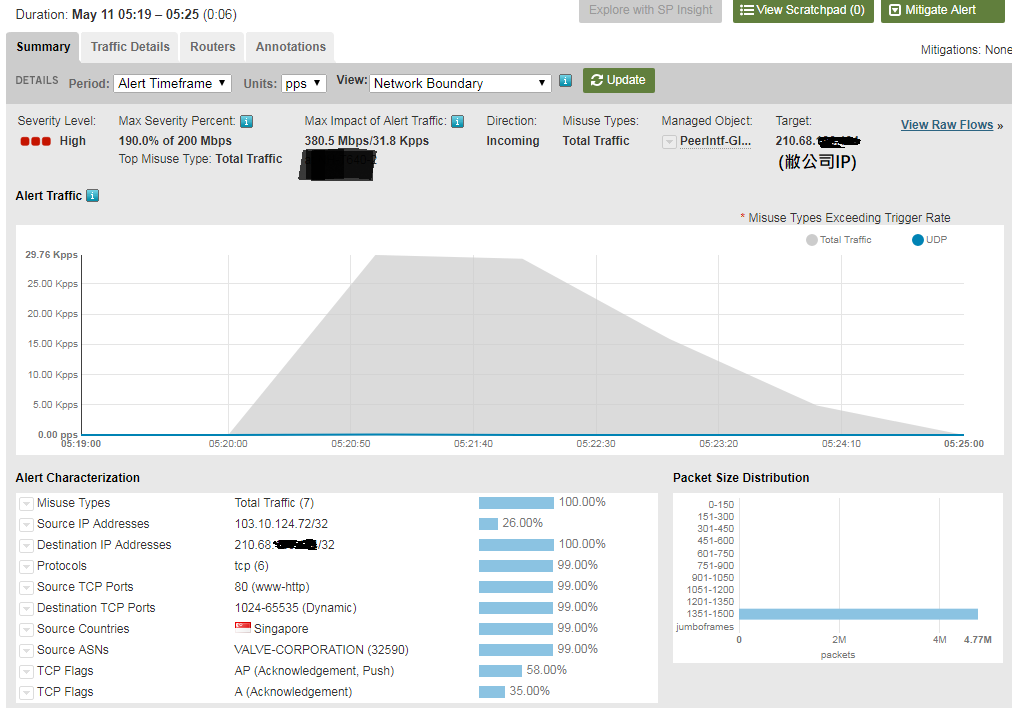Open the Period dropdown set to Alert Timeframe

[x=172, y=83]
